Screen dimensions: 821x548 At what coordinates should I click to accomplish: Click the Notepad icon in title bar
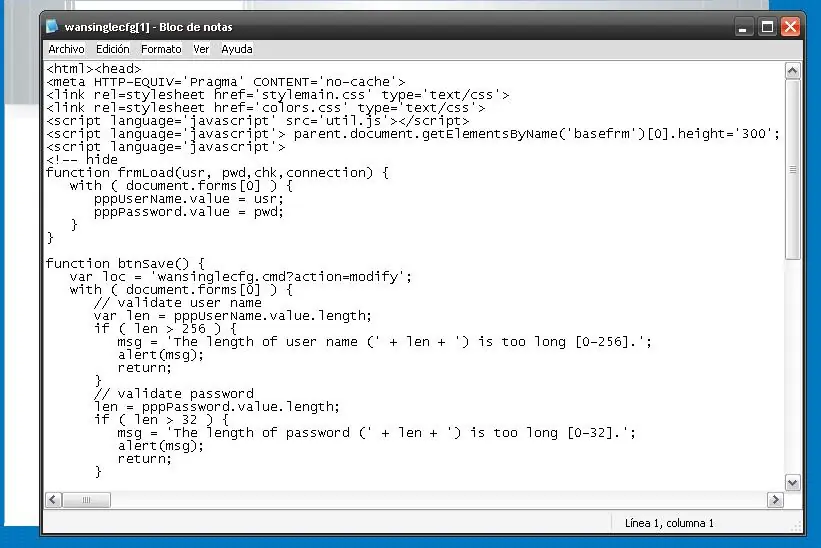click(x=52, y=27)
